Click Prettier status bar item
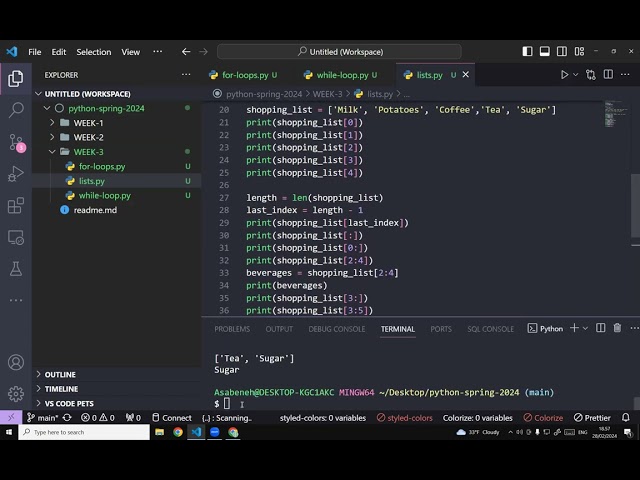 pos(592,418)
